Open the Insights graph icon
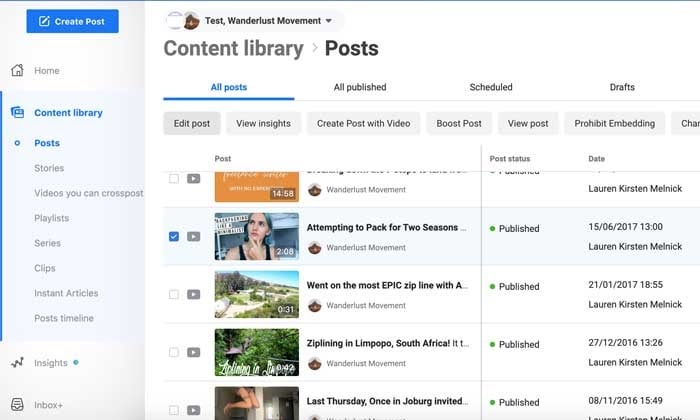Image resolution: width=700 pixels, height=420 pixels. coord(17,362)
